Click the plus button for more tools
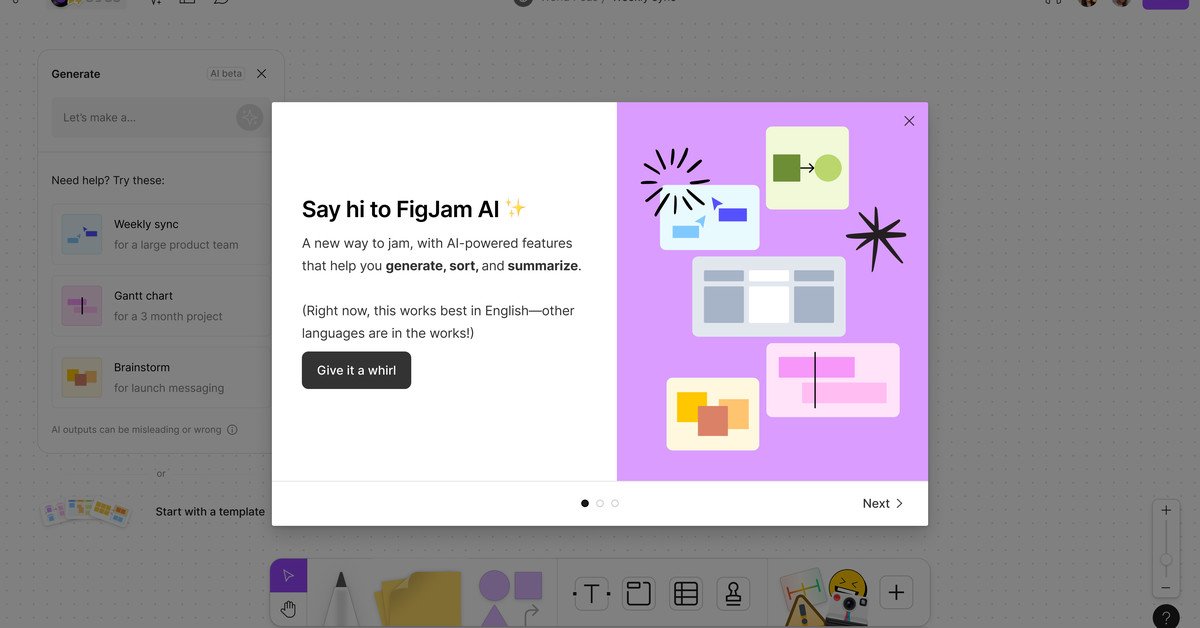Screen dimensions: 1200x628 (896, 593)
